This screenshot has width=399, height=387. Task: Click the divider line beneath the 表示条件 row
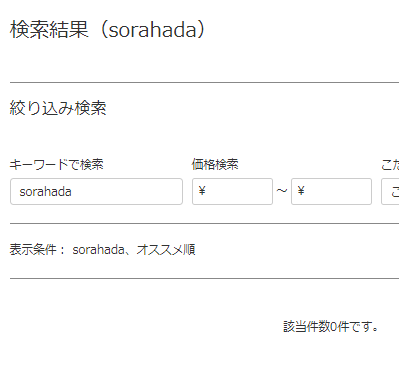pos(204,278)
